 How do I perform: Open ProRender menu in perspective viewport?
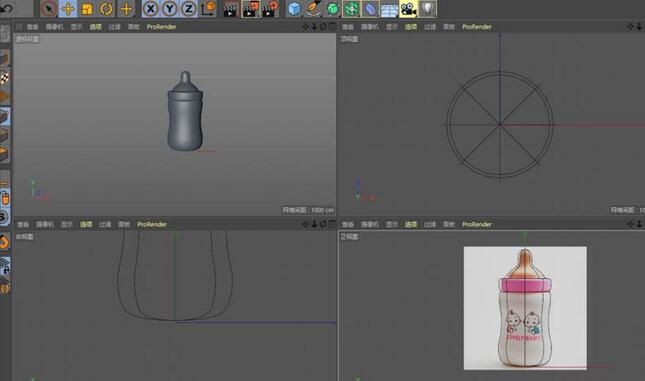pyautogui.click(x=161, y=27)
